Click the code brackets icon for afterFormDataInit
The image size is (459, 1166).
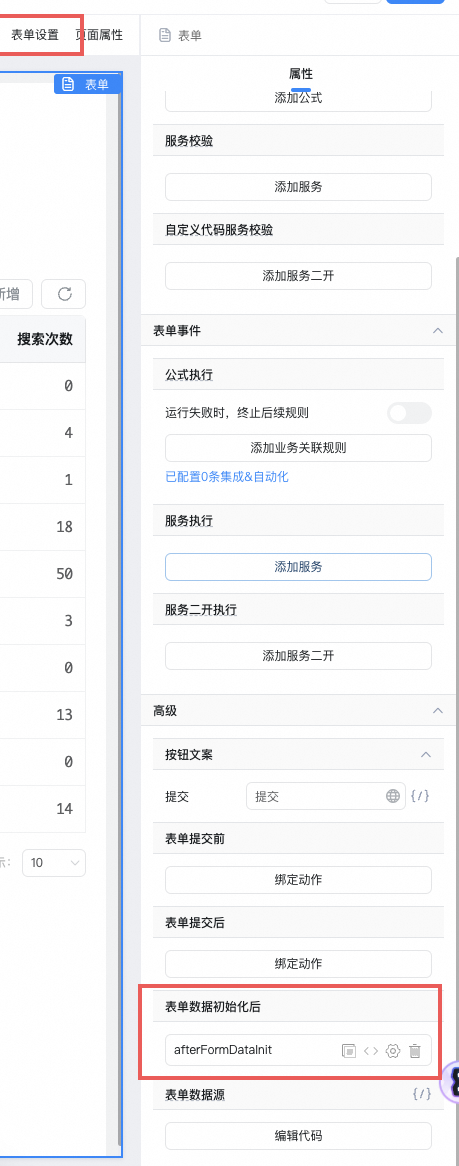pyautogui.click(x=370, y=1051)
